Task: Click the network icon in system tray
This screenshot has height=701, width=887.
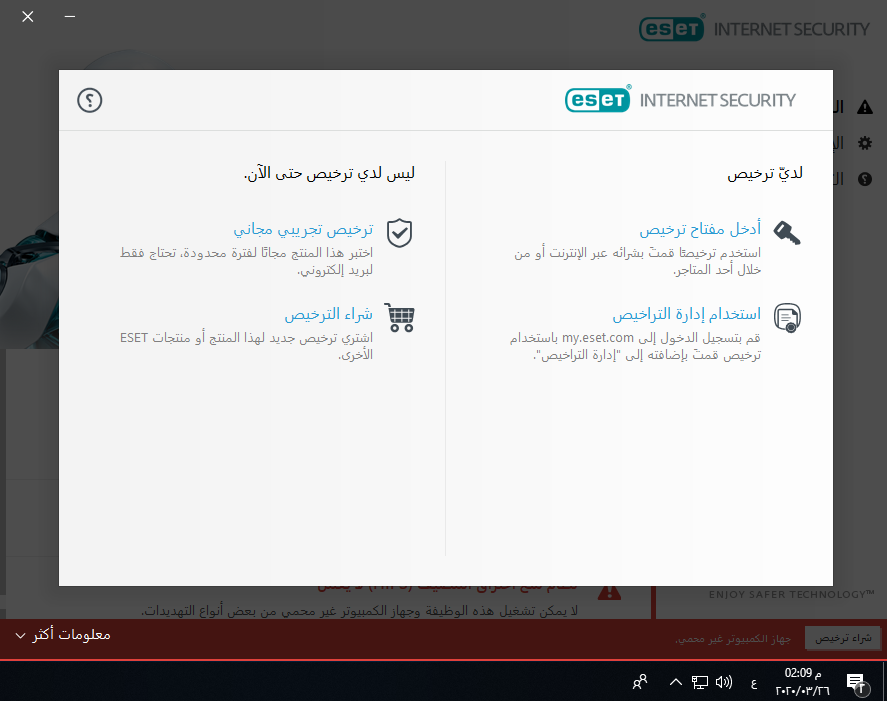Action: (x=700, y=682)
